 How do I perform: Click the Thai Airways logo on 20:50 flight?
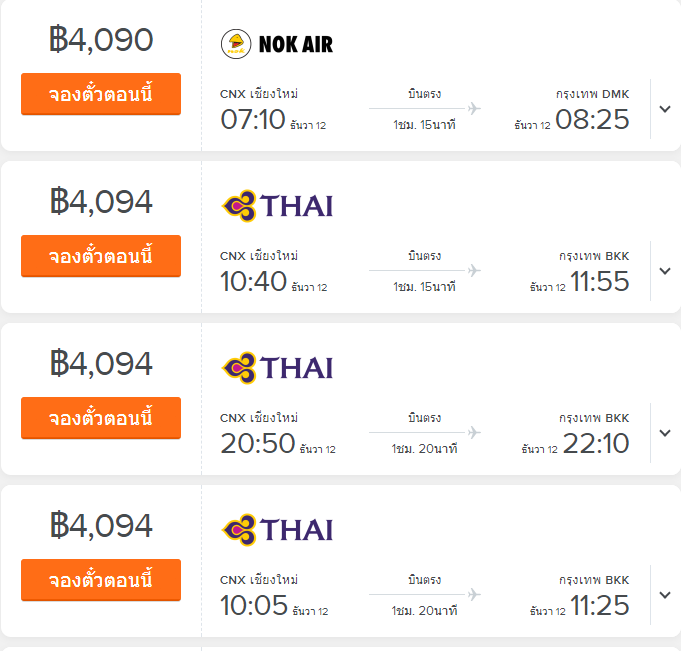(x=277, y=368)
